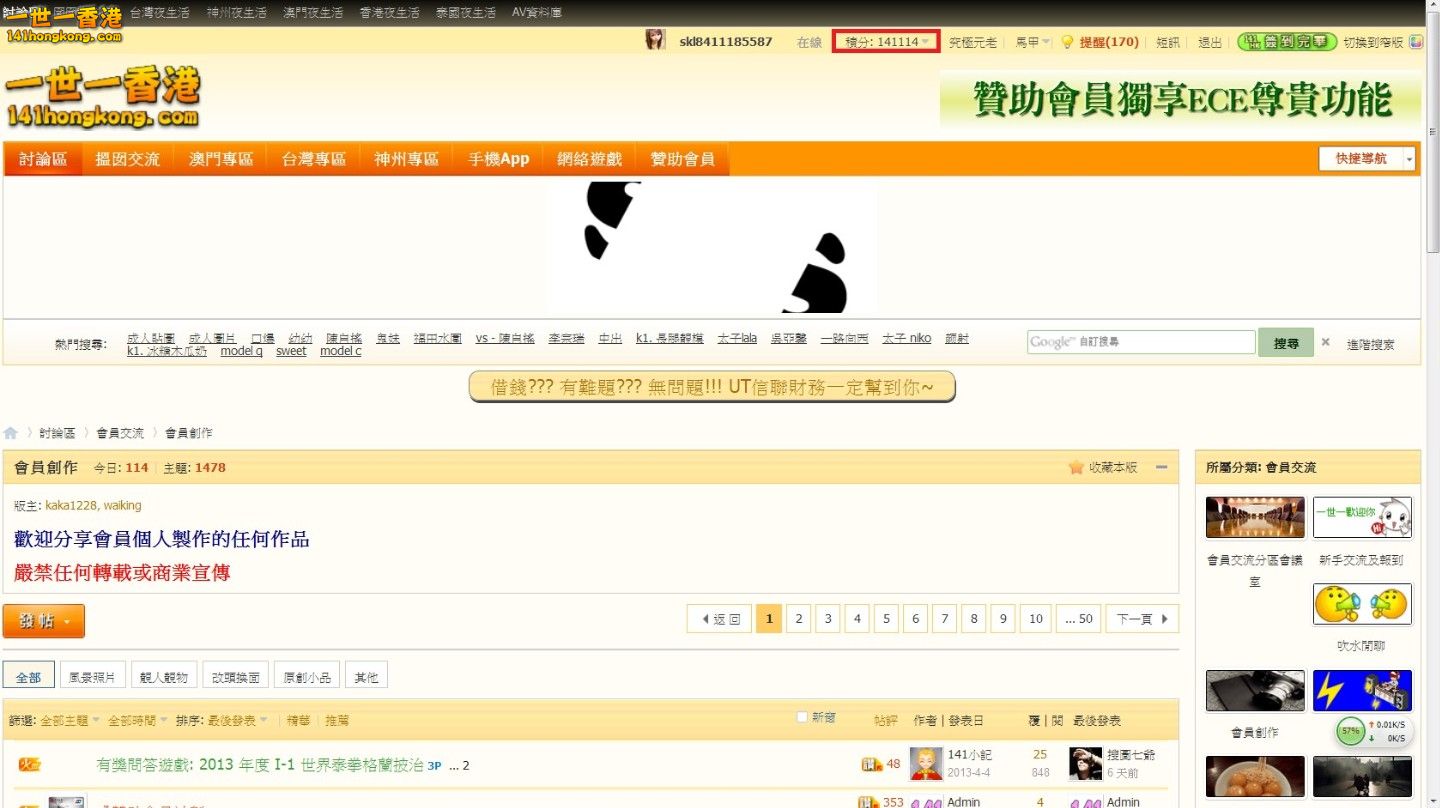
Task: Select the 全部 thread category tab
Action: [28, 677]
